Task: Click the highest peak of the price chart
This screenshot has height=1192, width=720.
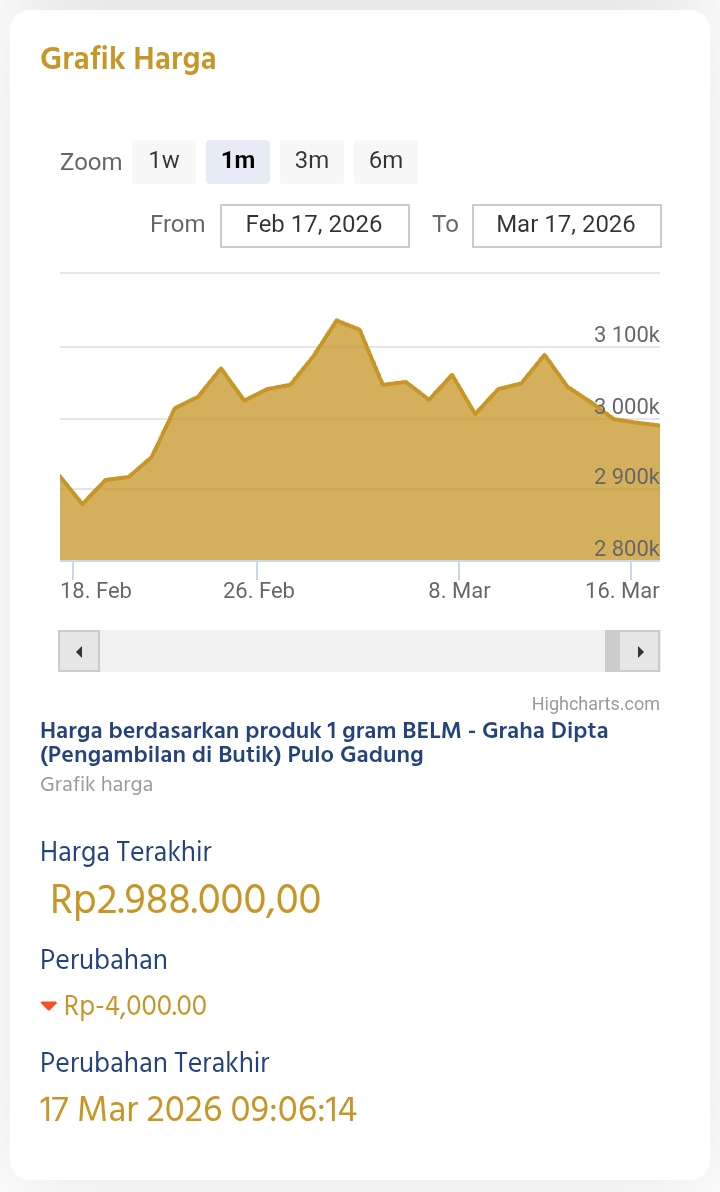Action: click(337, 320)
